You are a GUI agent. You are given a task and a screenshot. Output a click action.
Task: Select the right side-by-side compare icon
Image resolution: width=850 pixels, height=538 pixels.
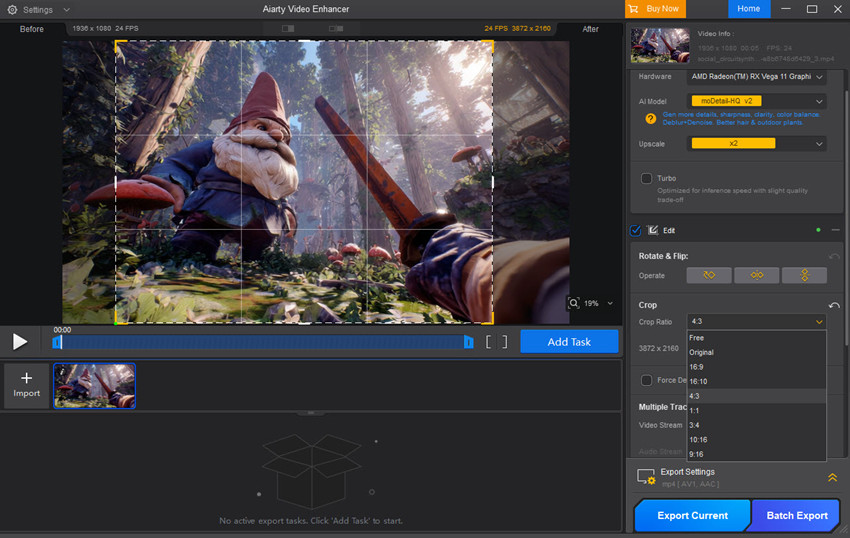coord(336,28)
